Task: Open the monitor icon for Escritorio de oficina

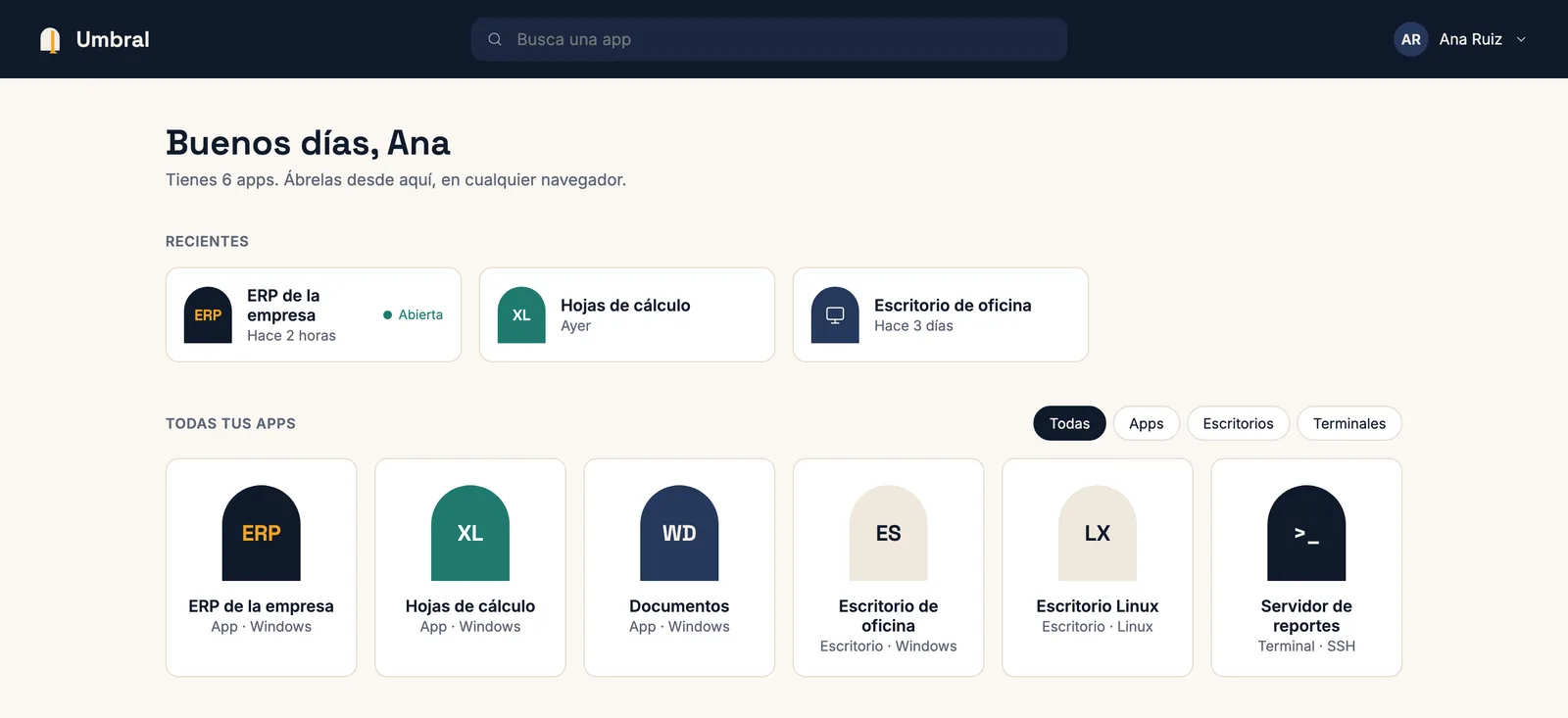Action: 835,314
